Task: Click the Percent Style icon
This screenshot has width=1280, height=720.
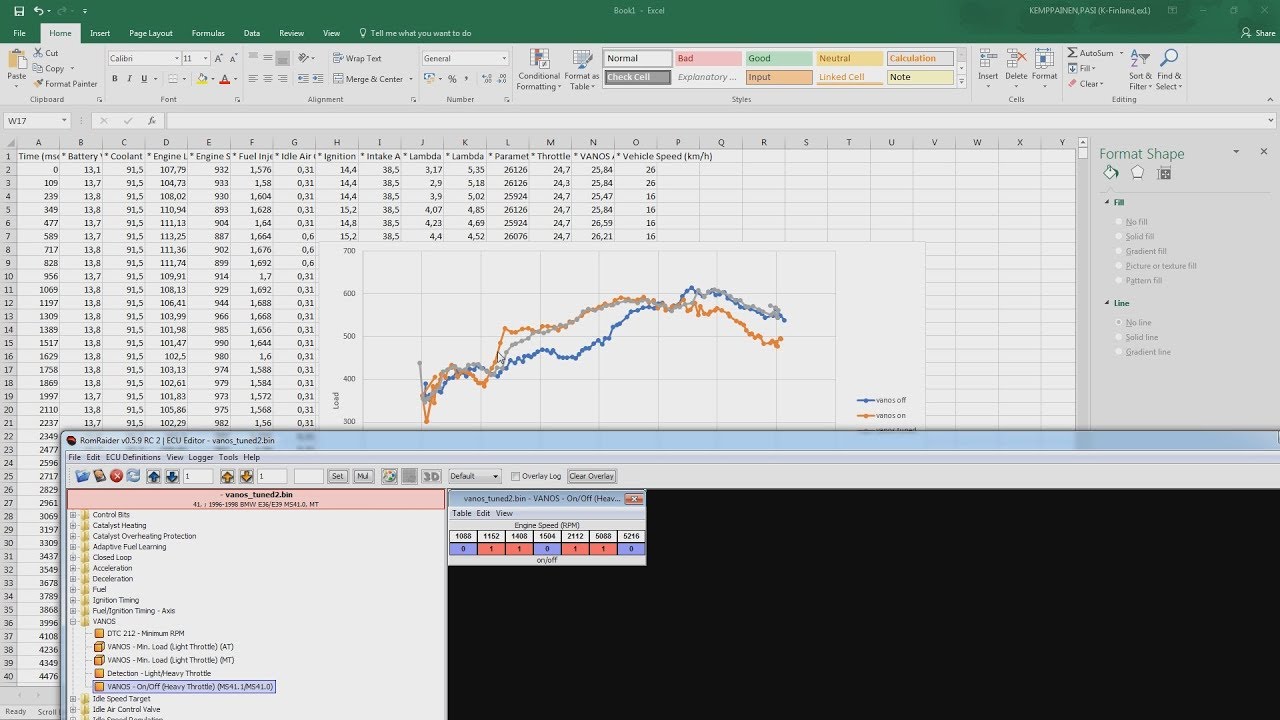Action: 452,79
